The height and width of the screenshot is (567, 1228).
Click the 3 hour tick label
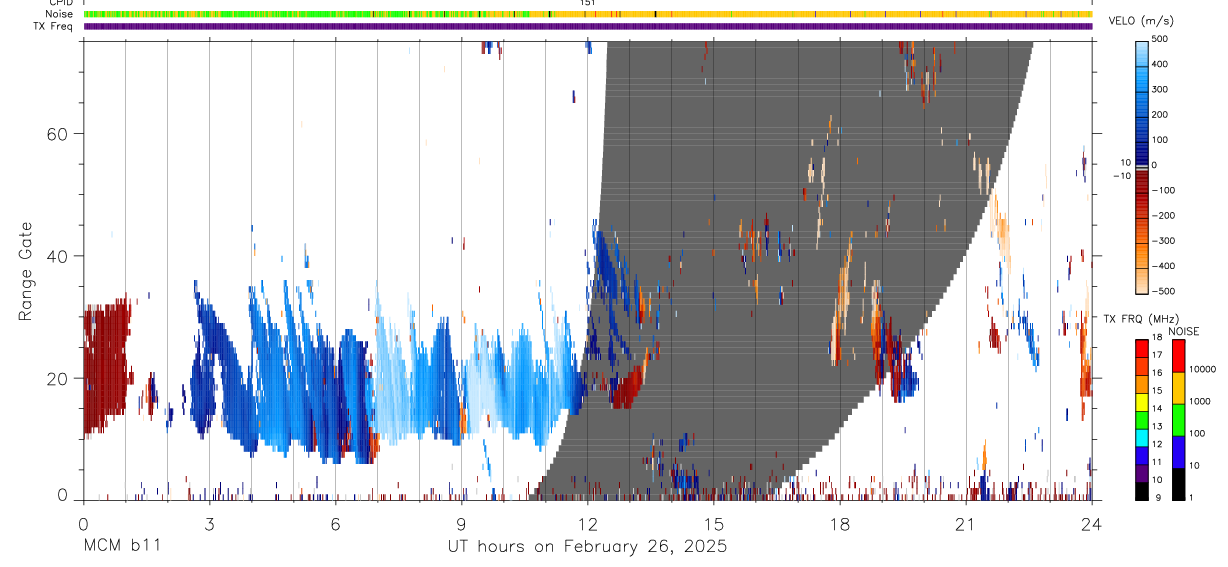point(209,524)
